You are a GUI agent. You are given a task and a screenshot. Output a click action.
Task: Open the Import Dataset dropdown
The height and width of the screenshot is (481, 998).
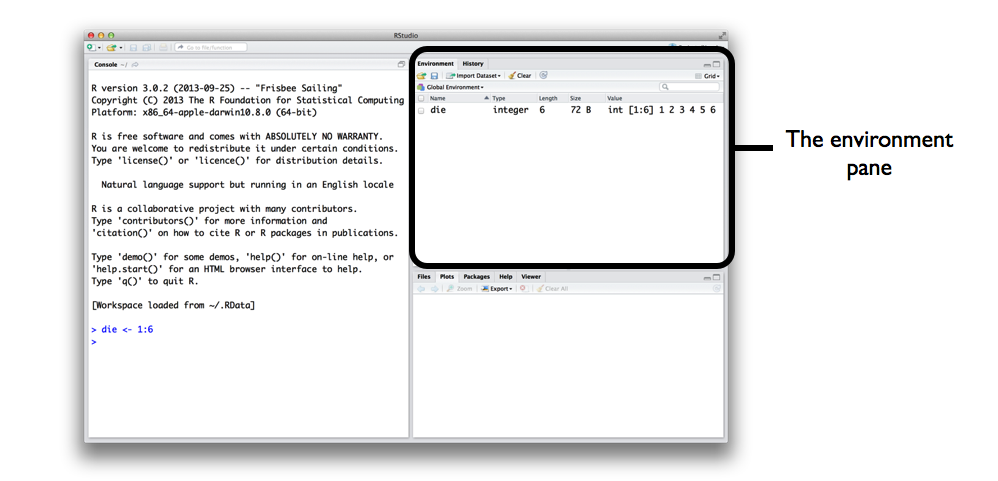pos(473,76)
